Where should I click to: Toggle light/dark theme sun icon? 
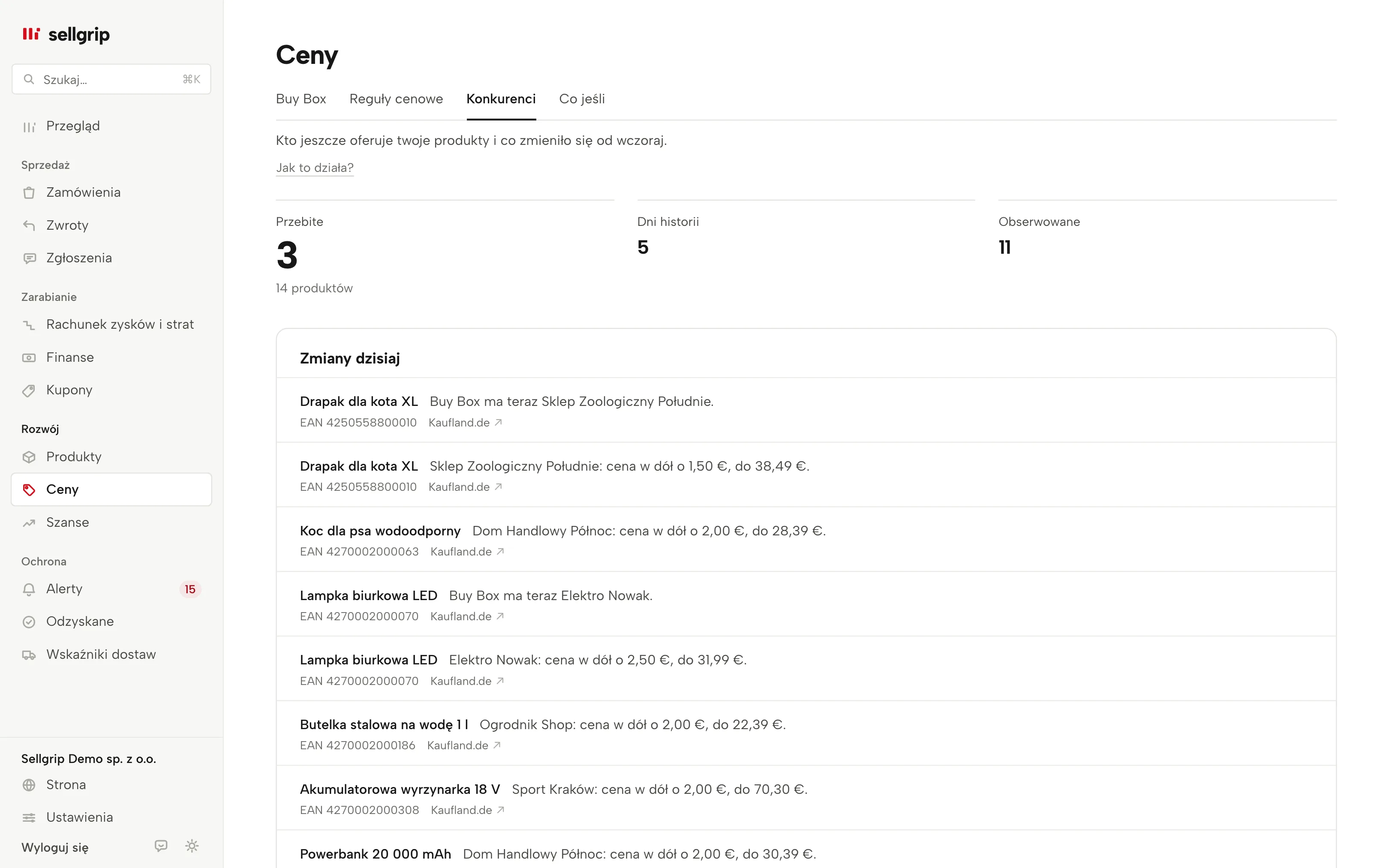192,846
